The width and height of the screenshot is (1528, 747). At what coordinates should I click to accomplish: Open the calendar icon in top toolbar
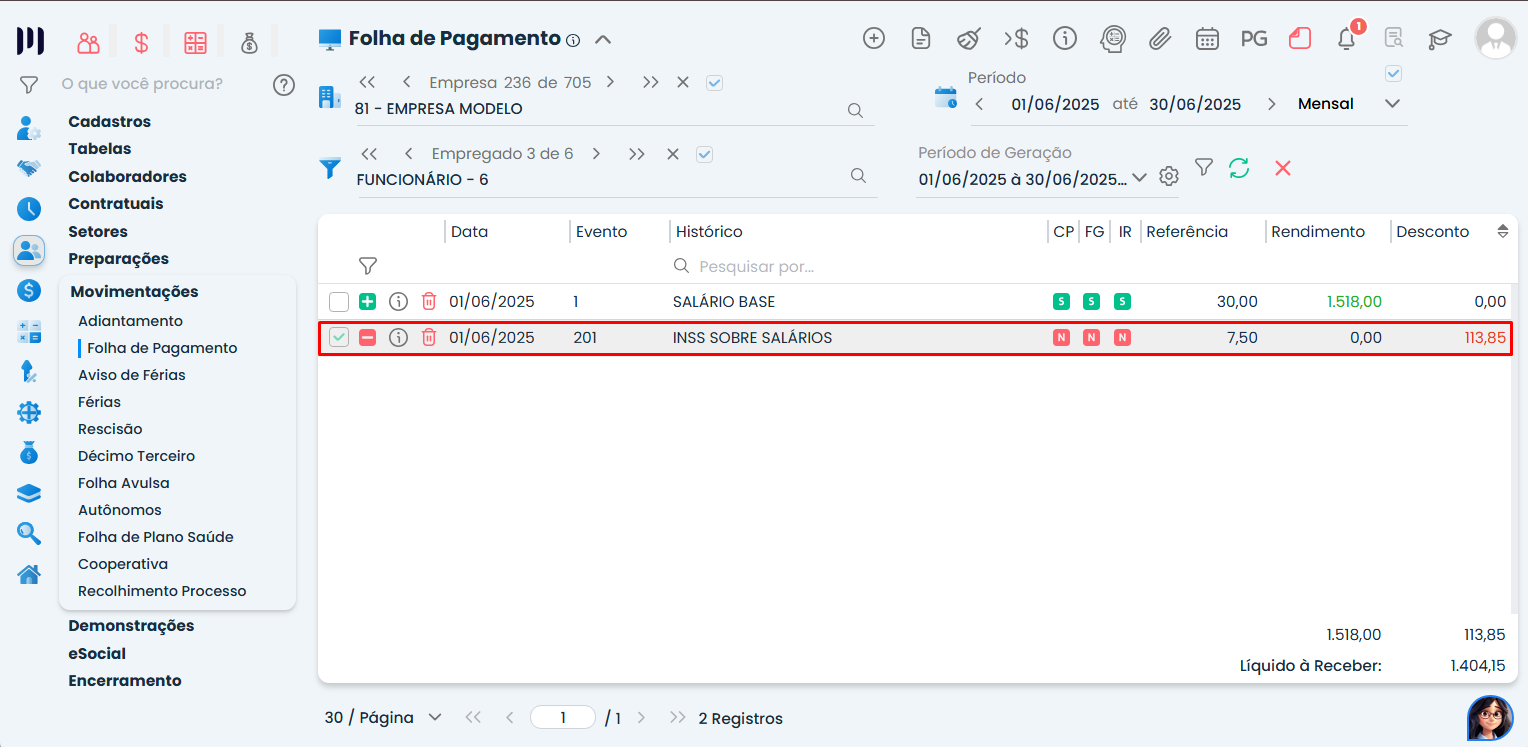(x=1207, y=39)
